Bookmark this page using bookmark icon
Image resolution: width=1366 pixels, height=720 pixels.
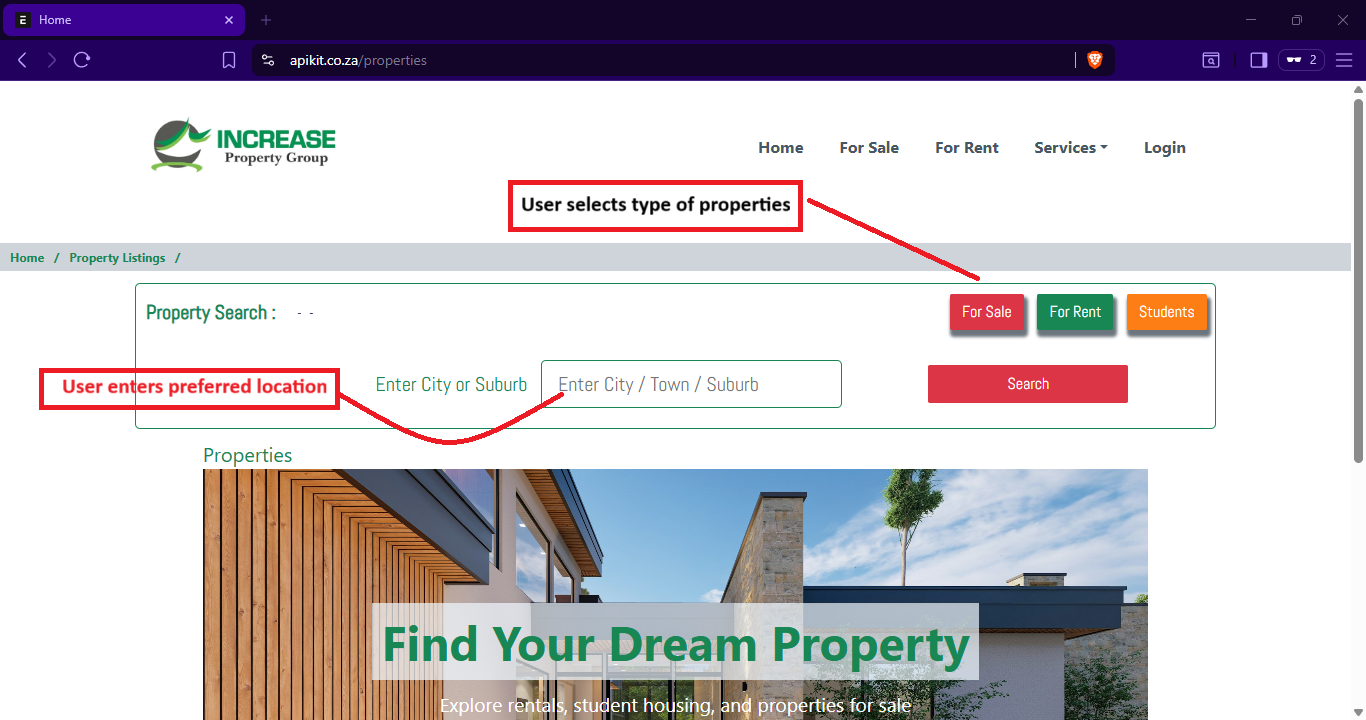[229, 60]
